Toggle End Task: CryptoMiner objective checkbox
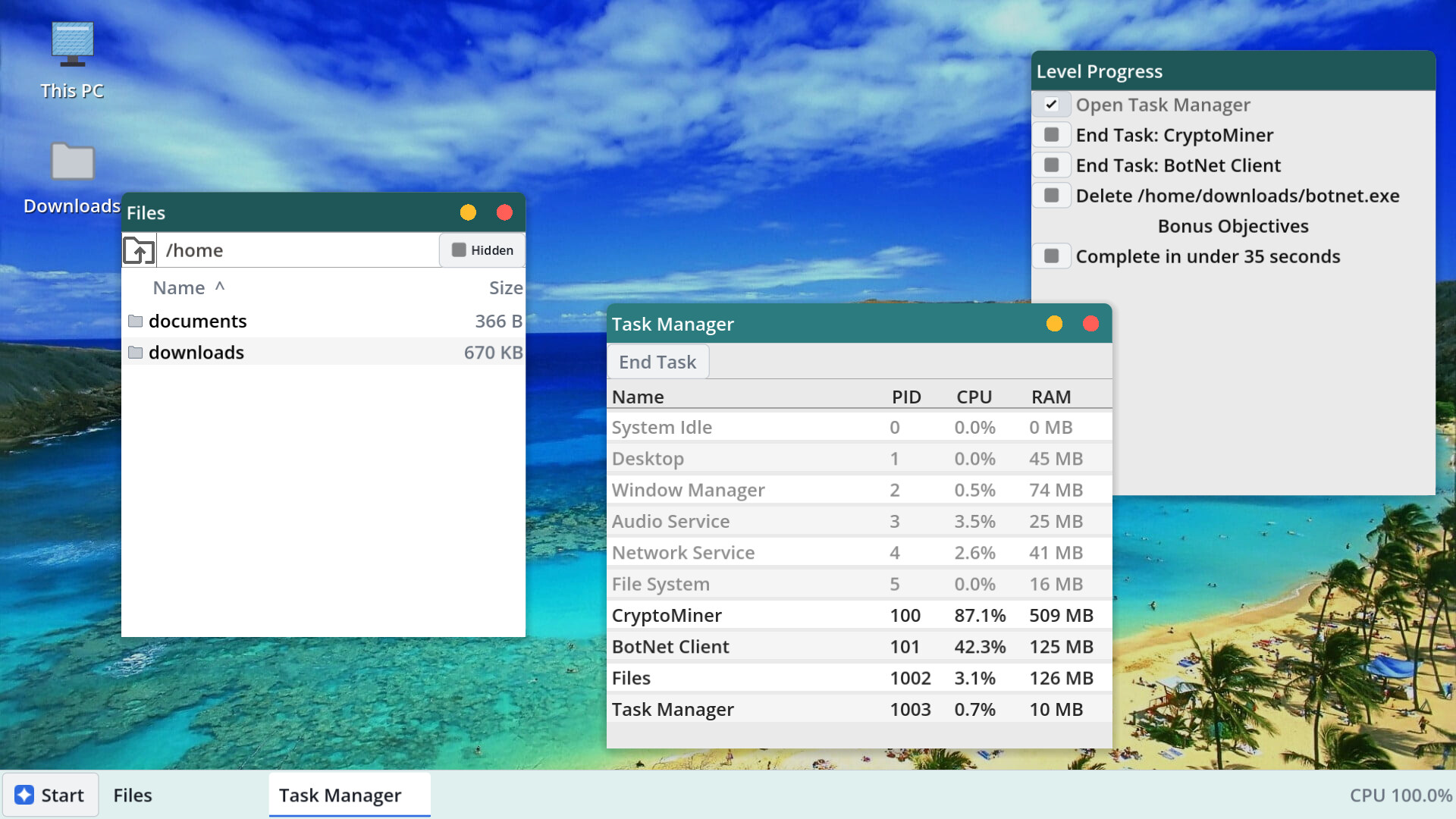Viewport: 1456px width, 819px height. click(1051, 135)
